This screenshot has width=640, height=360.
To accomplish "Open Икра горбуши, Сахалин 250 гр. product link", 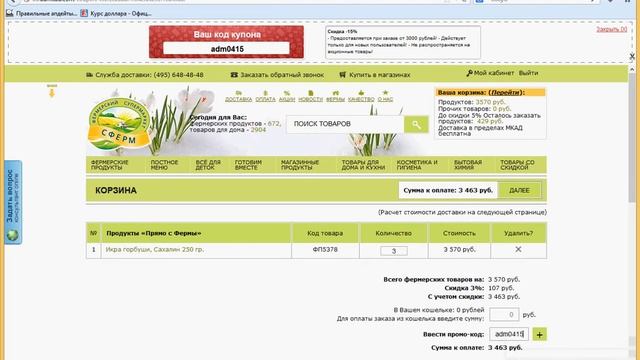I will [x=155, y=249].
